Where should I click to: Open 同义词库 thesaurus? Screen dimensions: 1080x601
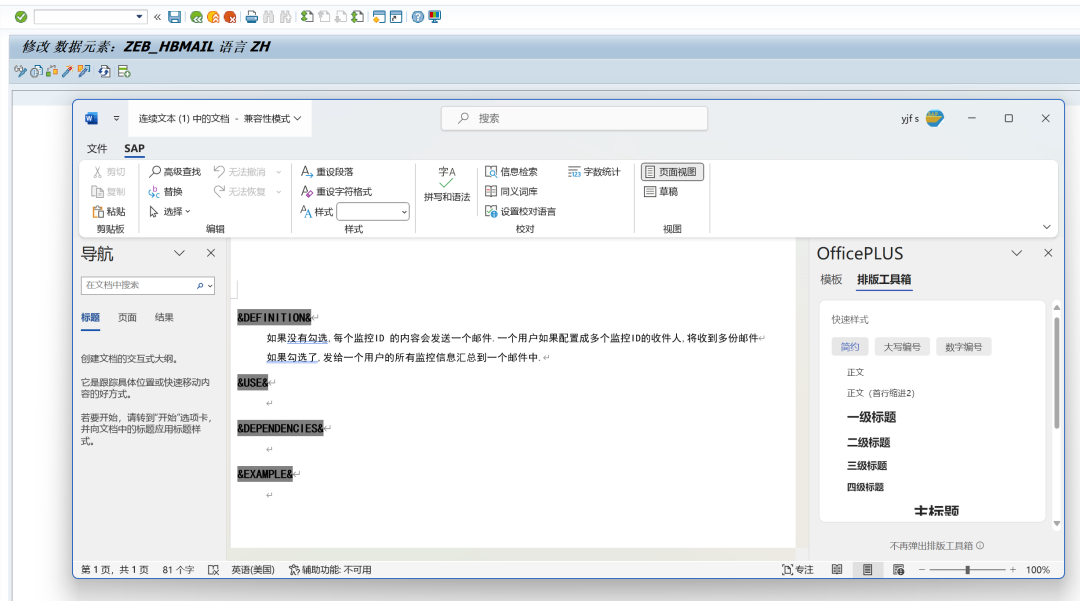pyautogui.click(x=511, y=191)
